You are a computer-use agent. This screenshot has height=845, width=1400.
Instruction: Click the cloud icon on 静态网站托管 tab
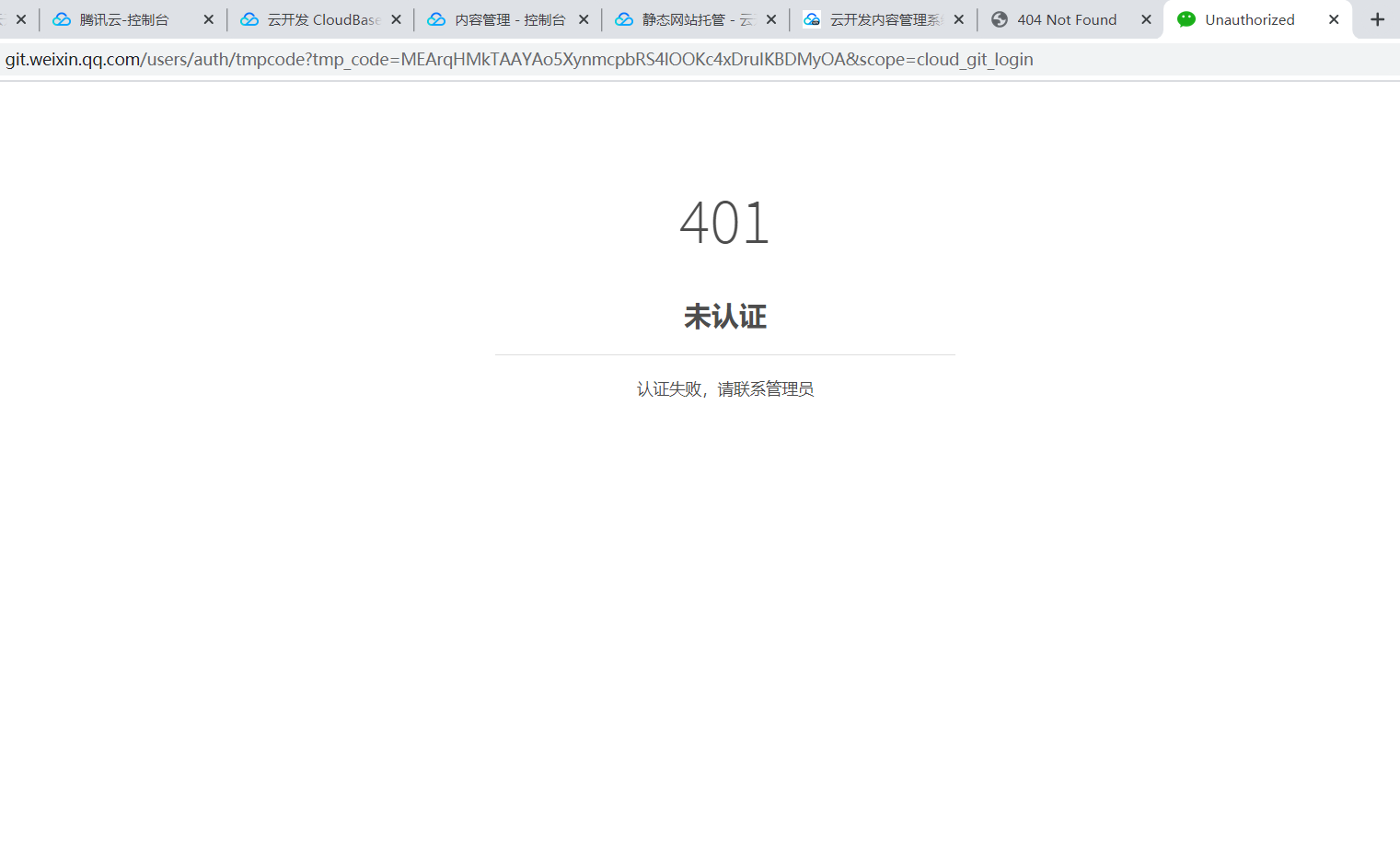click(x=625, y=18)
